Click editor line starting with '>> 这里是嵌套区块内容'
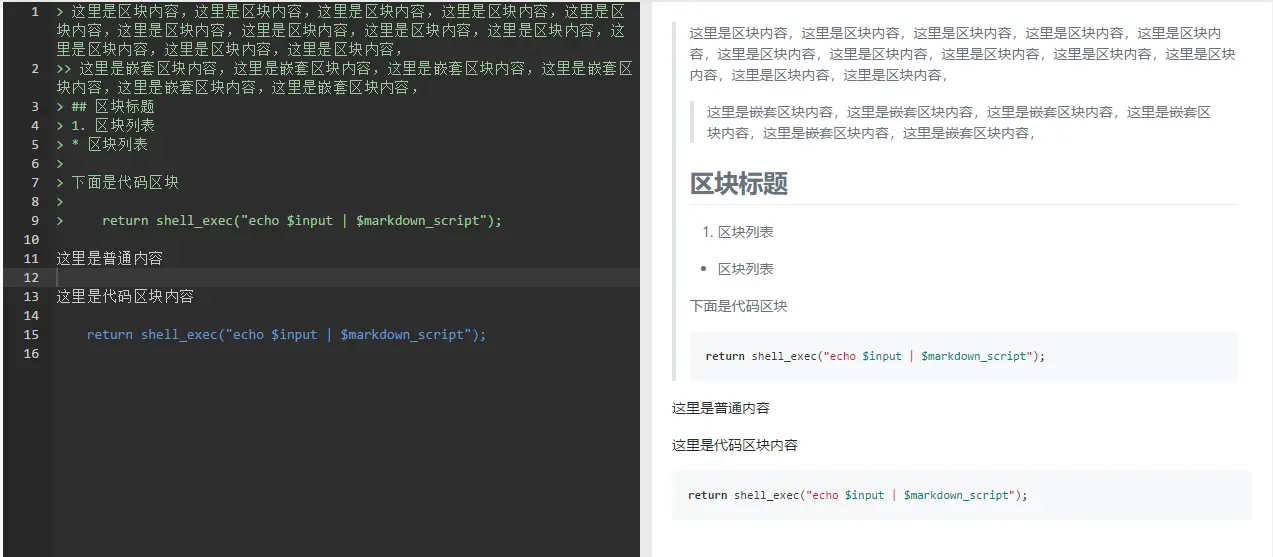 344,77
